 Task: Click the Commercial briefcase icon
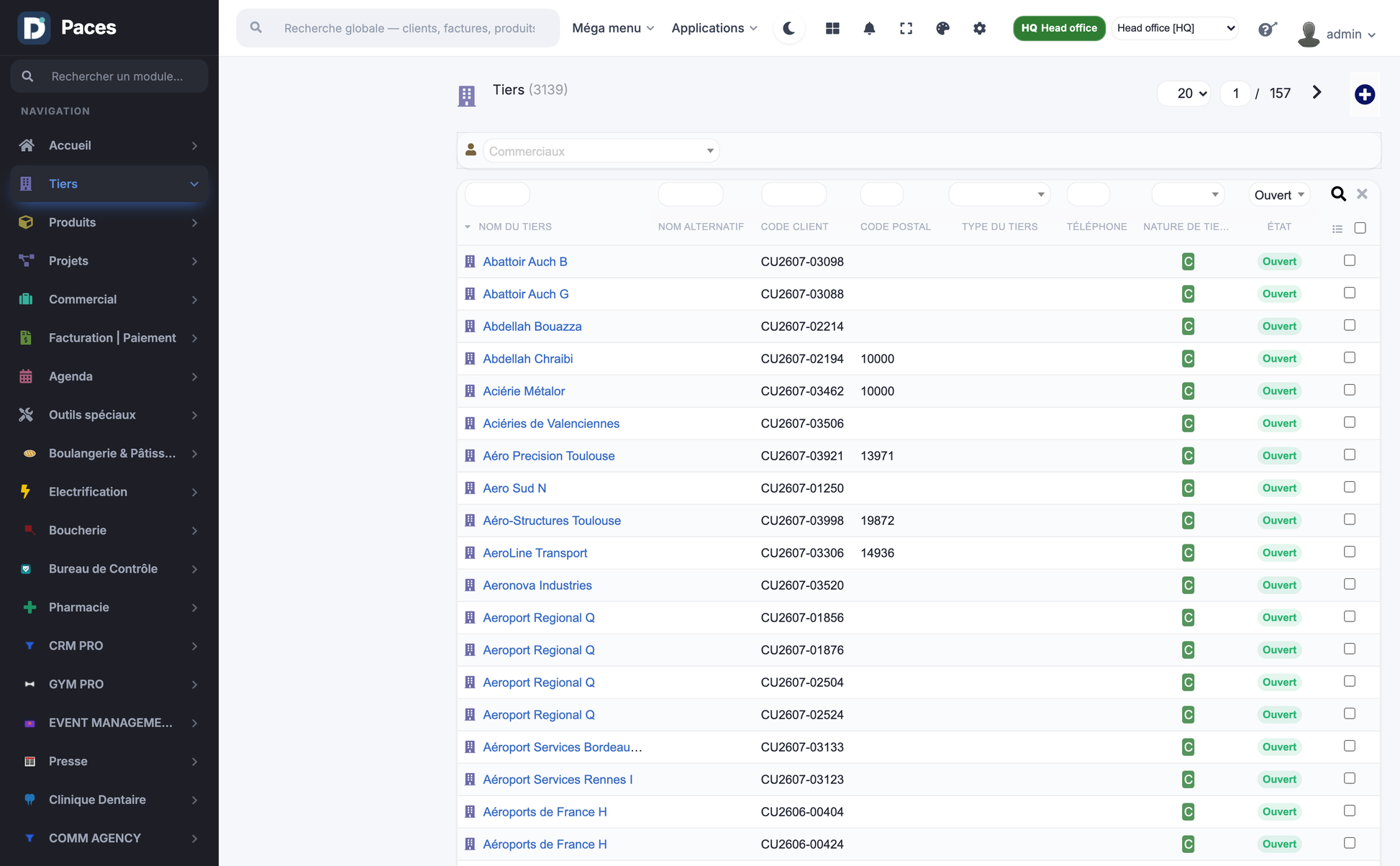coord(27,299)
